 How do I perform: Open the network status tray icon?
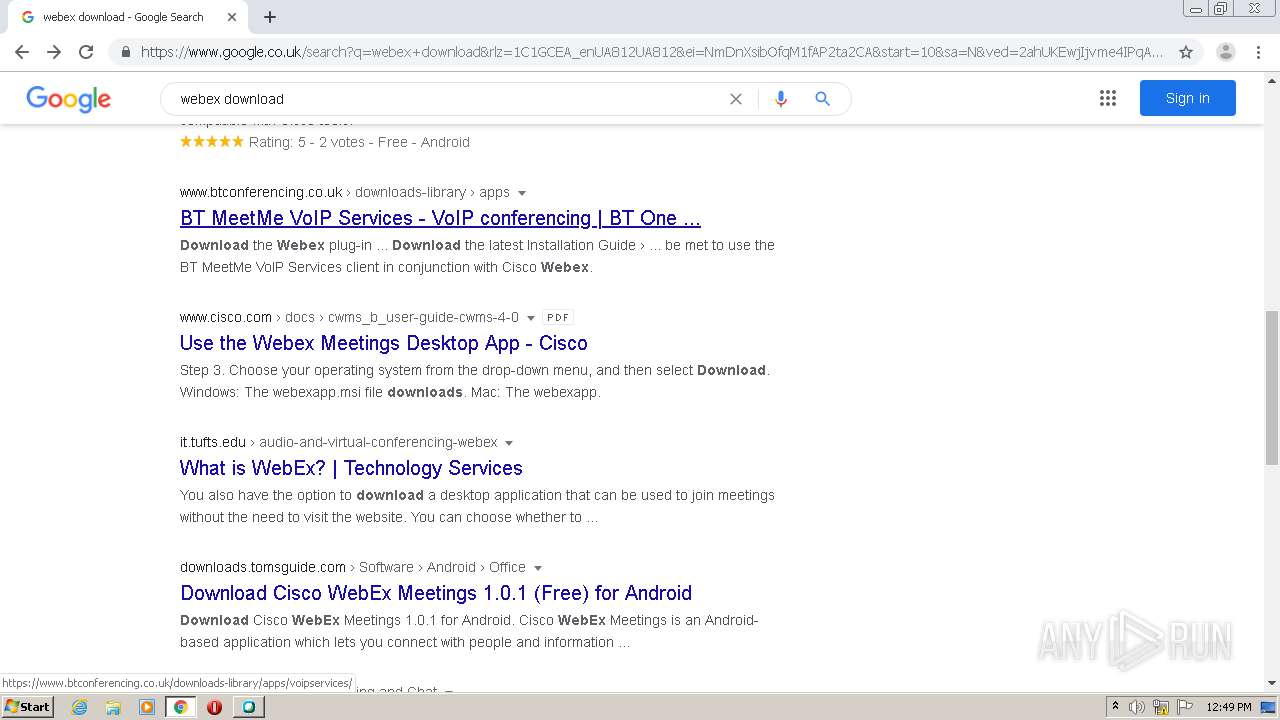[x=1161, y=707]
